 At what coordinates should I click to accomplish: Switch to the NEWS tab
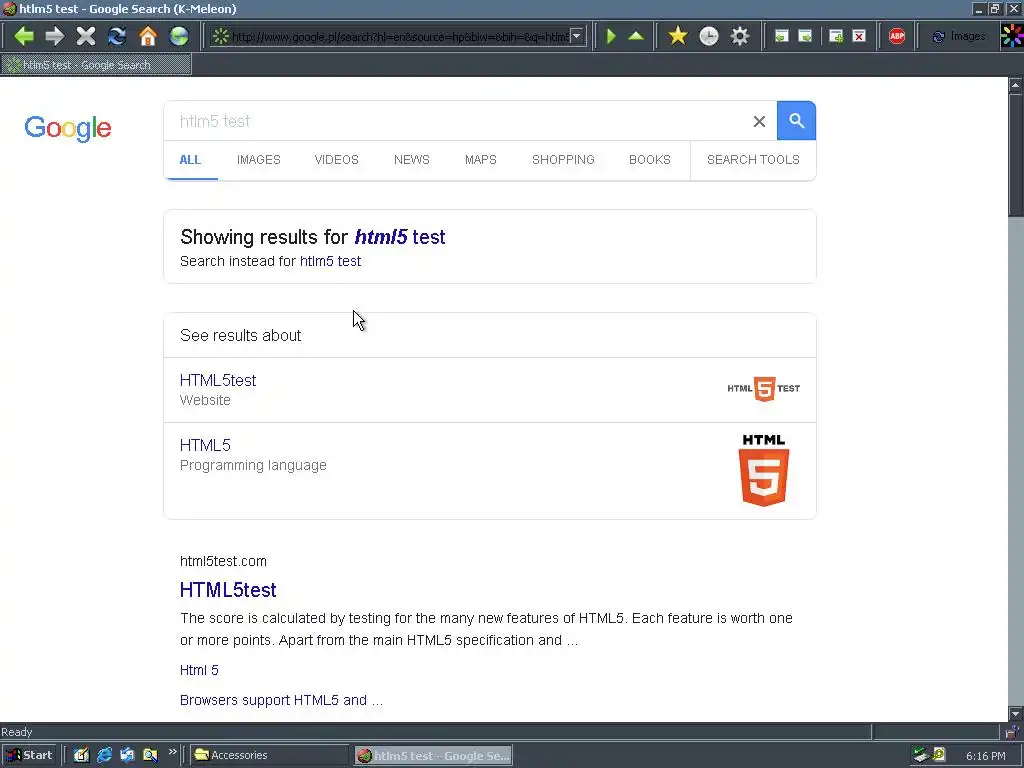411,160
